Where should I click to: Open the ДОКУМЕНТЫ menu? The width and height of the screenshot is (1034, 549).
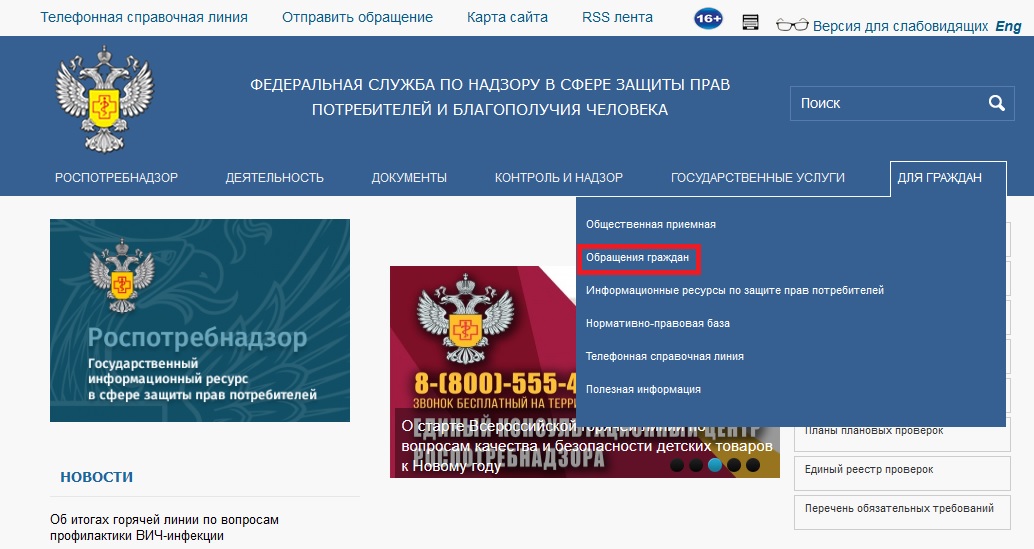[409, 178]
